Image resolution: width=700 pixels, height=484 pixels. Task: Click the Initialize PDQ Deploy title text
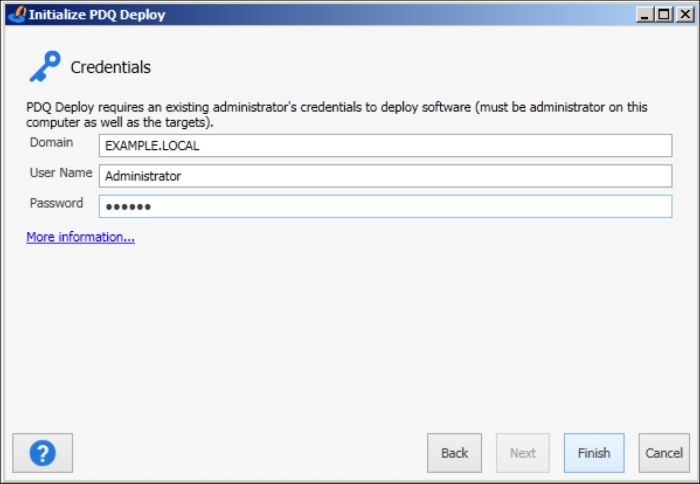tap(97, 15)
